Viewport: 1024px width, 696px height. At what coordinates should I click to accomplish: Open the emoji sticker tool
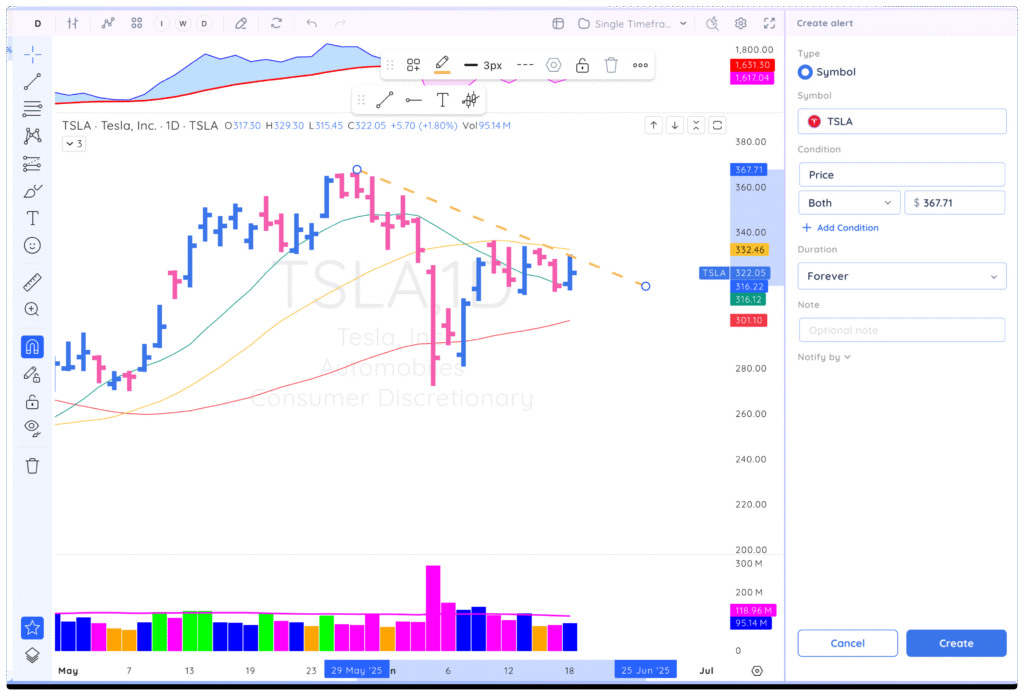pos(32,245)
